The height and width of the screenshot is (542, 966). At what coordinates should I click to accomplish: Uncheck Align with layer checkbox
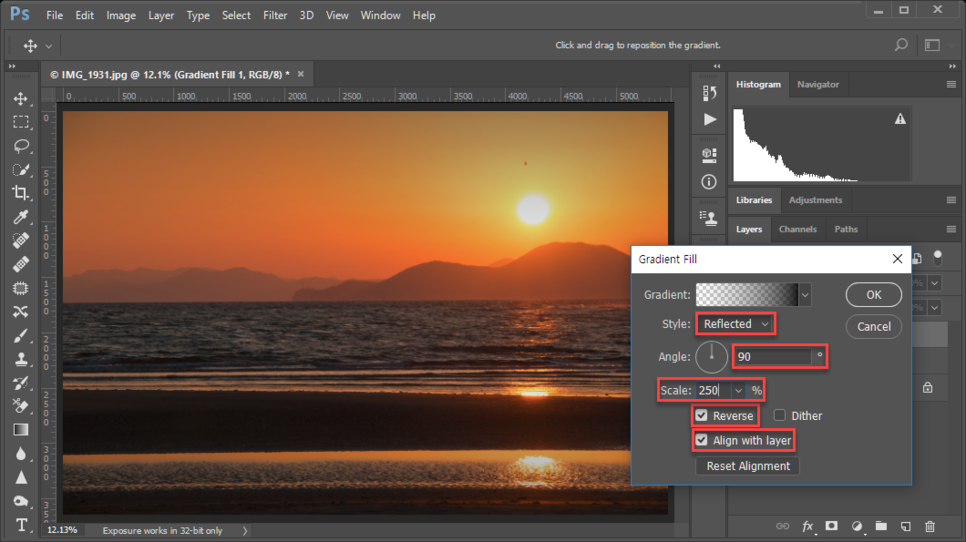pyautogui.click(x=702, y=440)
